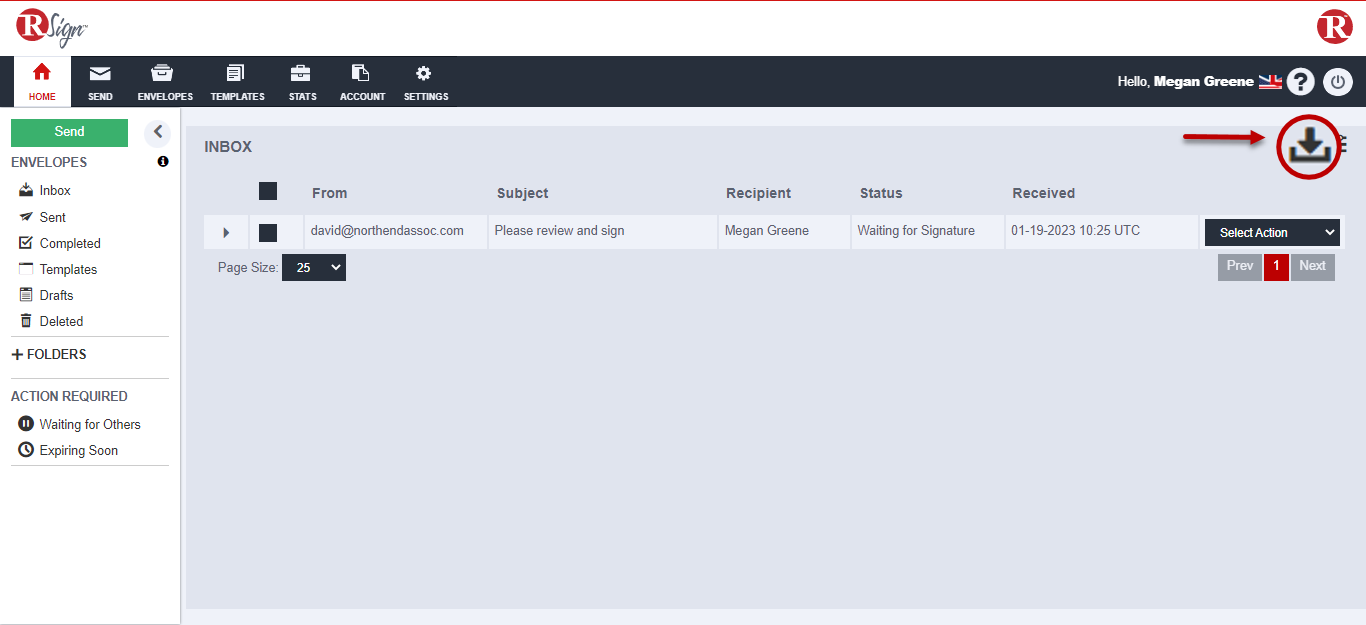Toggle the select-all checkbox in table header
The image size is (1366, 625).
click(268, 191)
